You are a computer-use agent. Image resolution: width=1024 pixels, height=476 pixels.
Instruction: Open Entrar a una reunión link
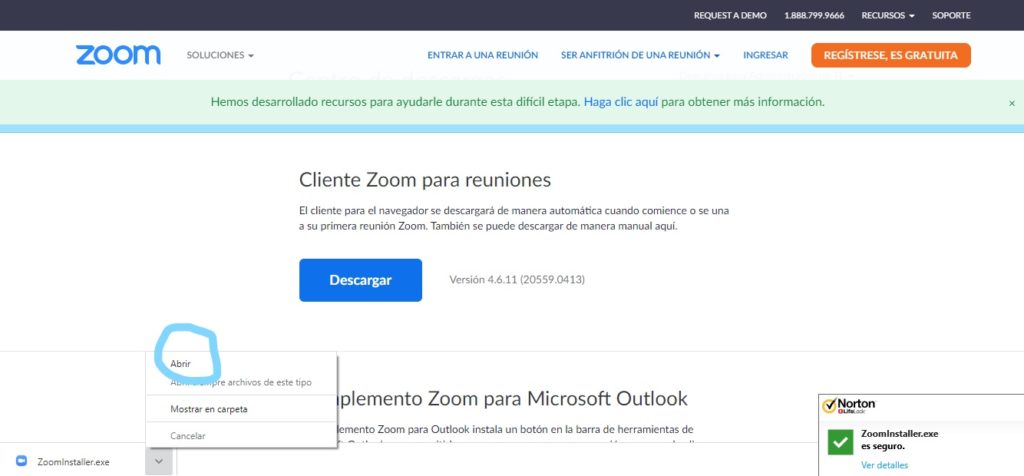pyautogui.click(x=483, y=56)
